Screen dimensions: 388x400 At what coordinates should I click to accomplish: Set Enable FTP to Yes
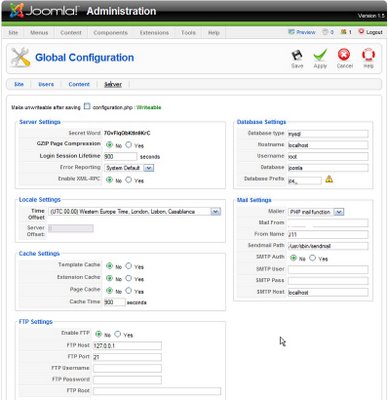pos(118,334)
